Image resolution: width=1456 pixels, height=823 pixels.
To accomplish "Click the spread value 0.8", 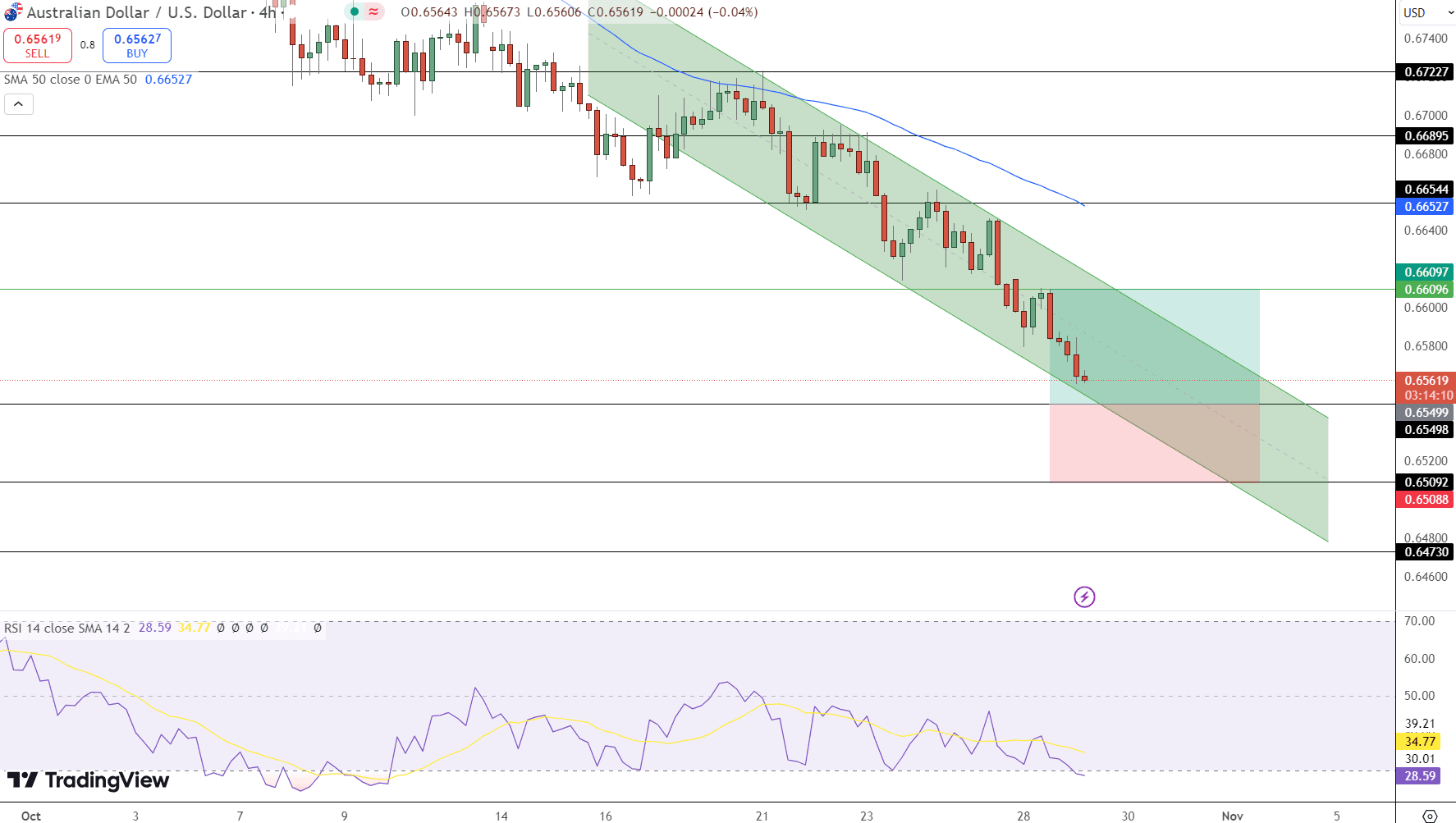I will pyautogui.click(x=87, y=45).
